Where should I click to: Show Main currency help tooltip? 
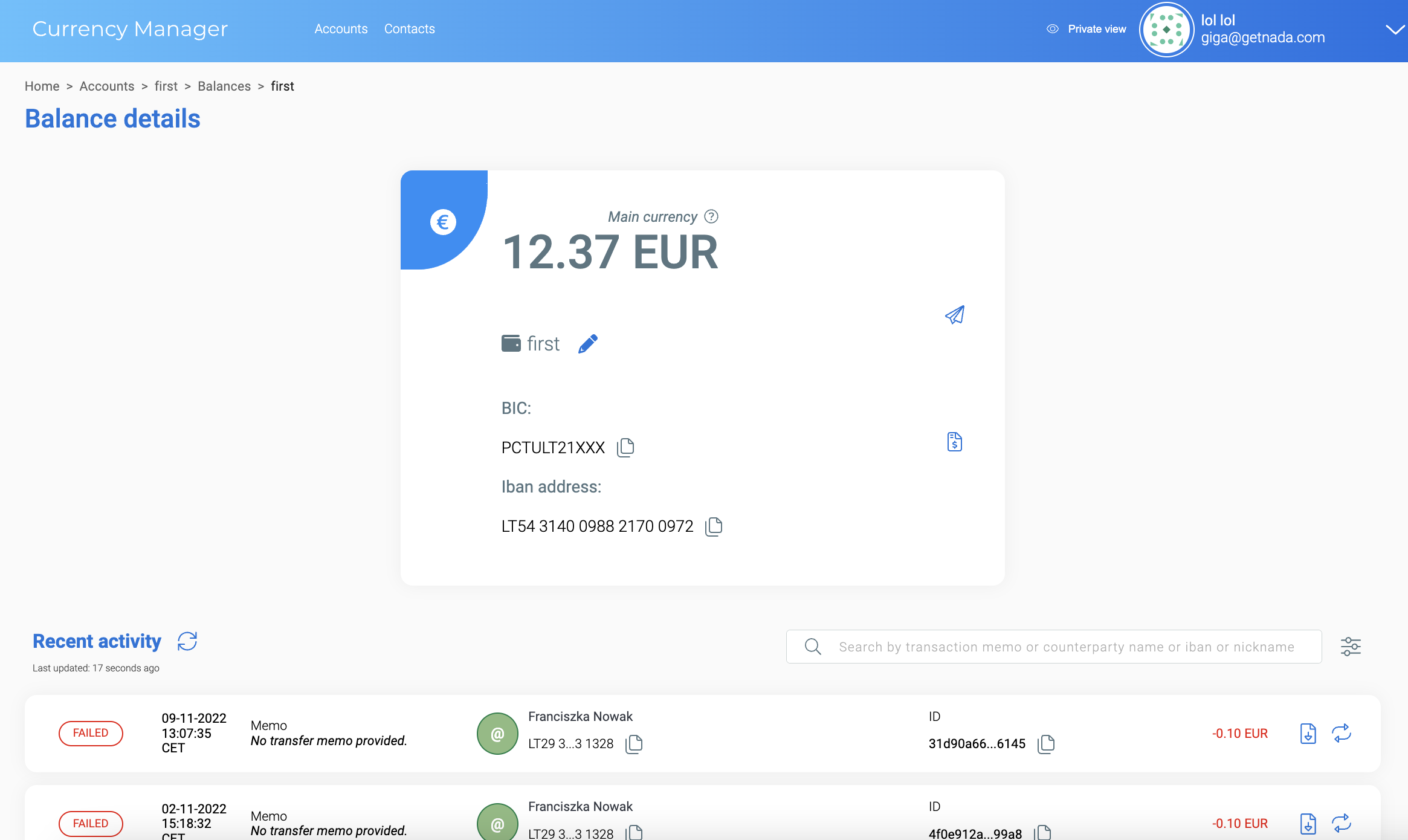711,216
